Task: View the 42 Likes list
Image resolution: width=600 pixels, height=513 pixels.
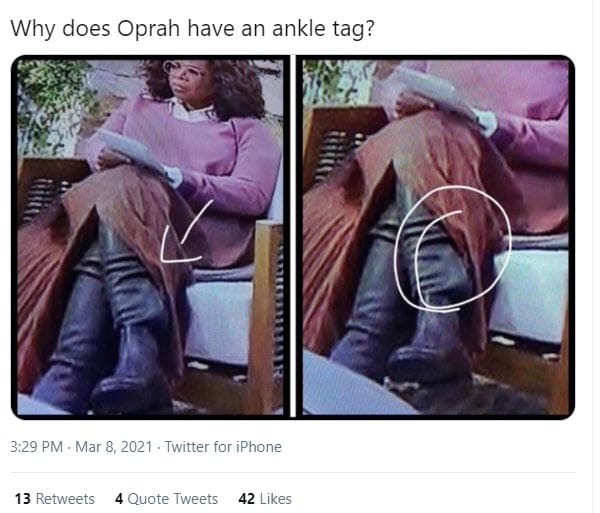Action: click(x=265, y=499)
